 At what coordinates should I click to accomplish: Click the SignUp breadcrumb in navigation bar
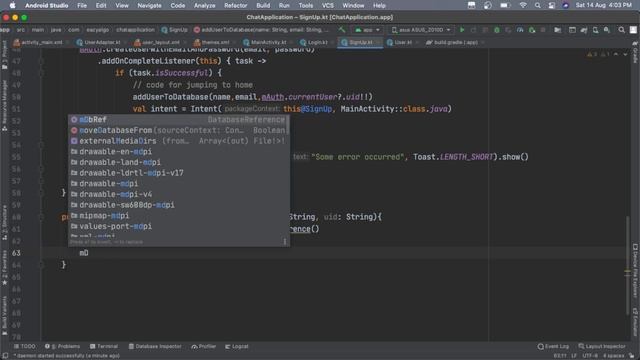(x=175, y=30)
